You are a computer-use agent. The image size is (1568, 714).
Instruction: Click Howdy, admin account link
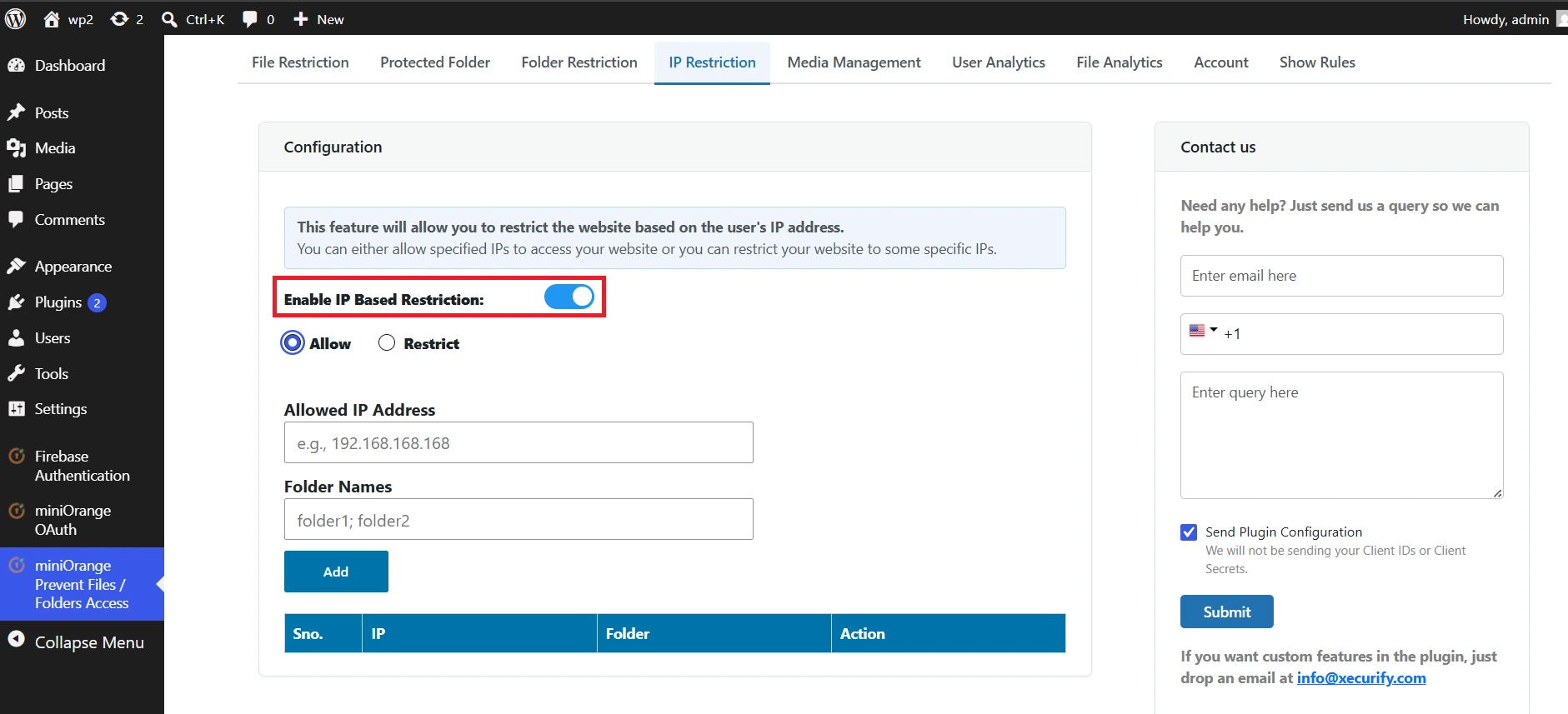(x=1505, y=19)
